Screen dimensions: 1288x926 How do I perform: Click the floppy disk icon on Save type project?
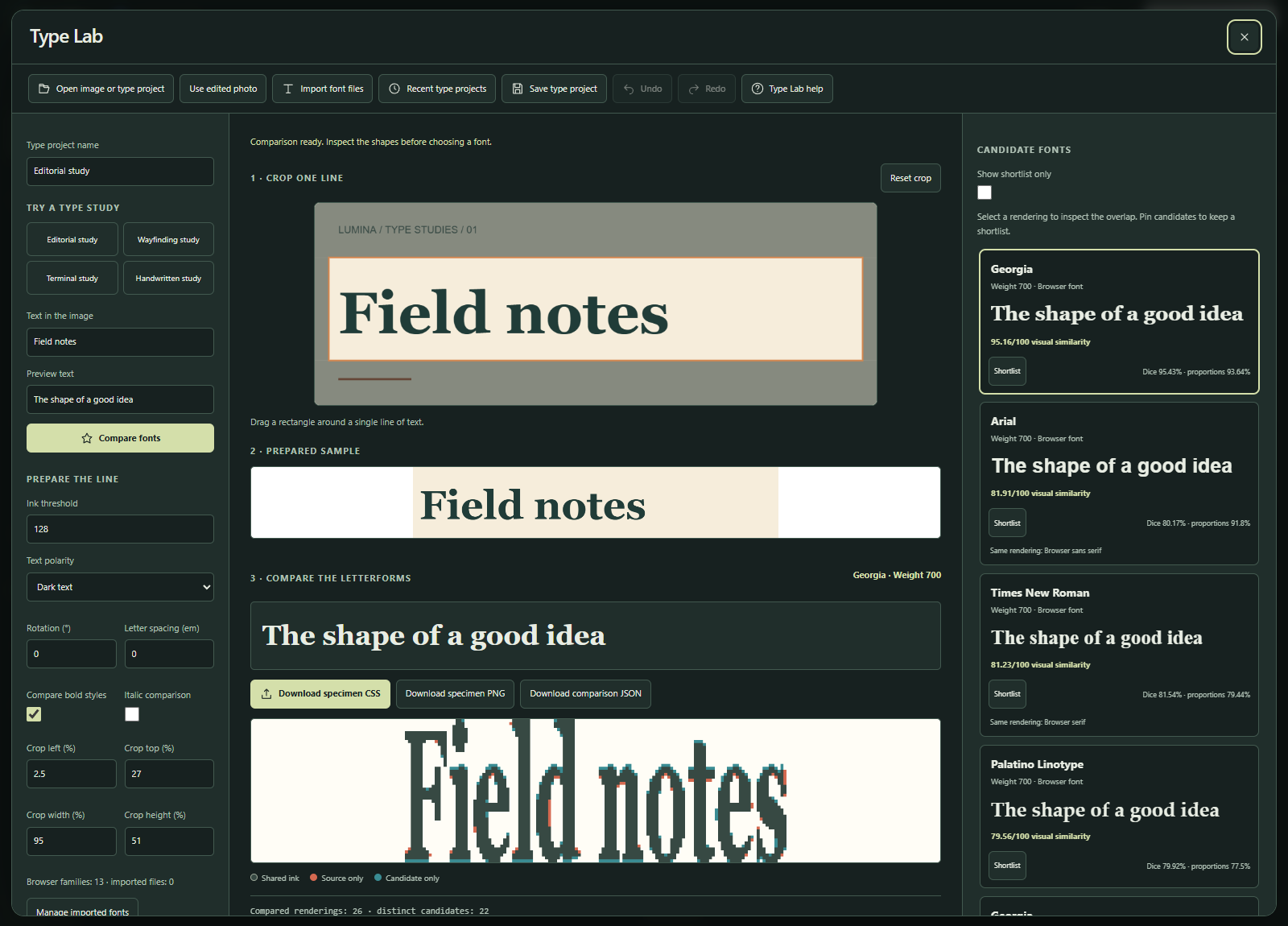click(518, 89)
